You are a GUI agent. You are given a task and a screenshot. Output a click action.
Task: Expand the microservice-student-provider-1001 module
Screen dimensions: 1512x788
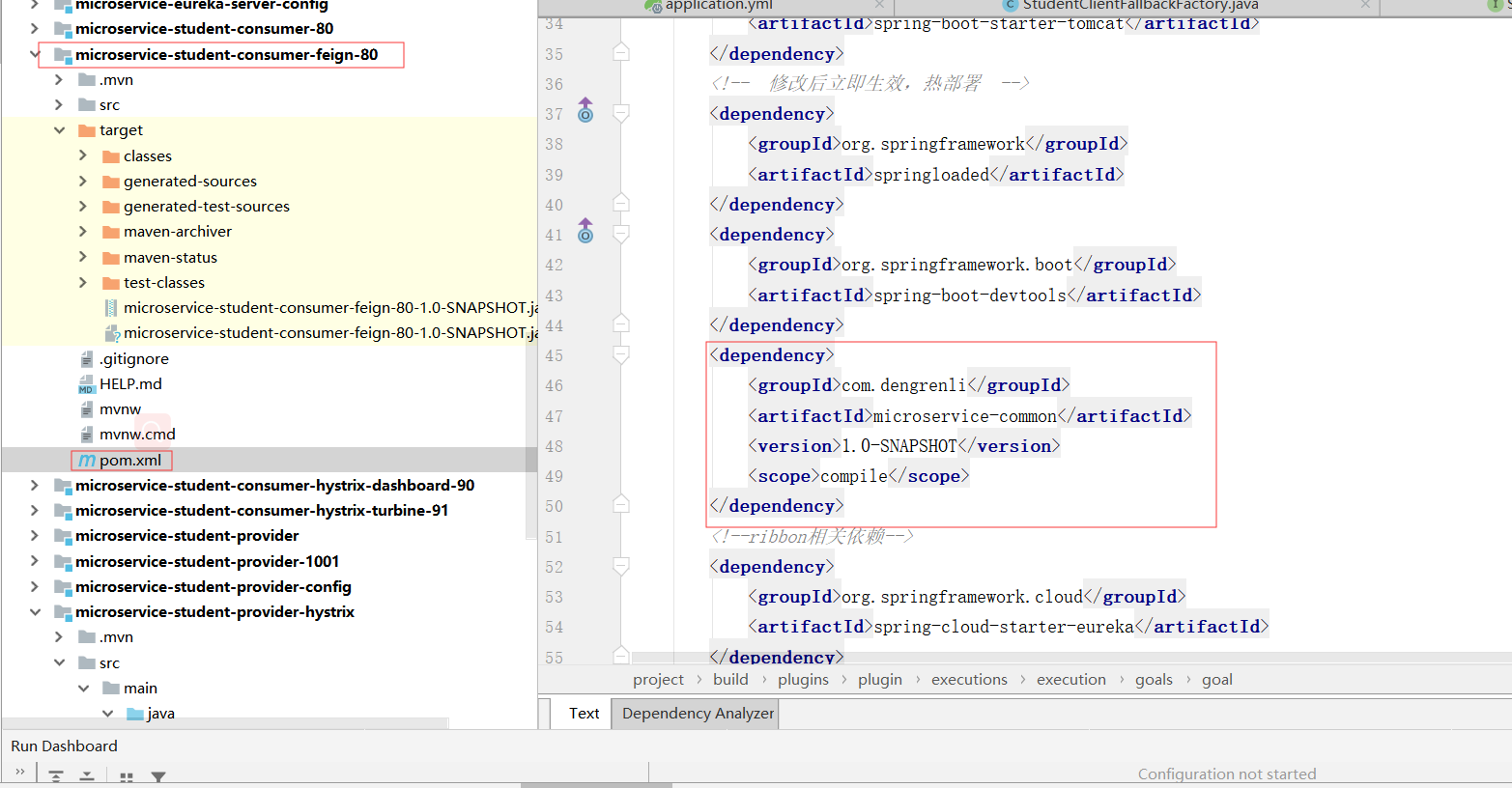(x=35, y=561)
